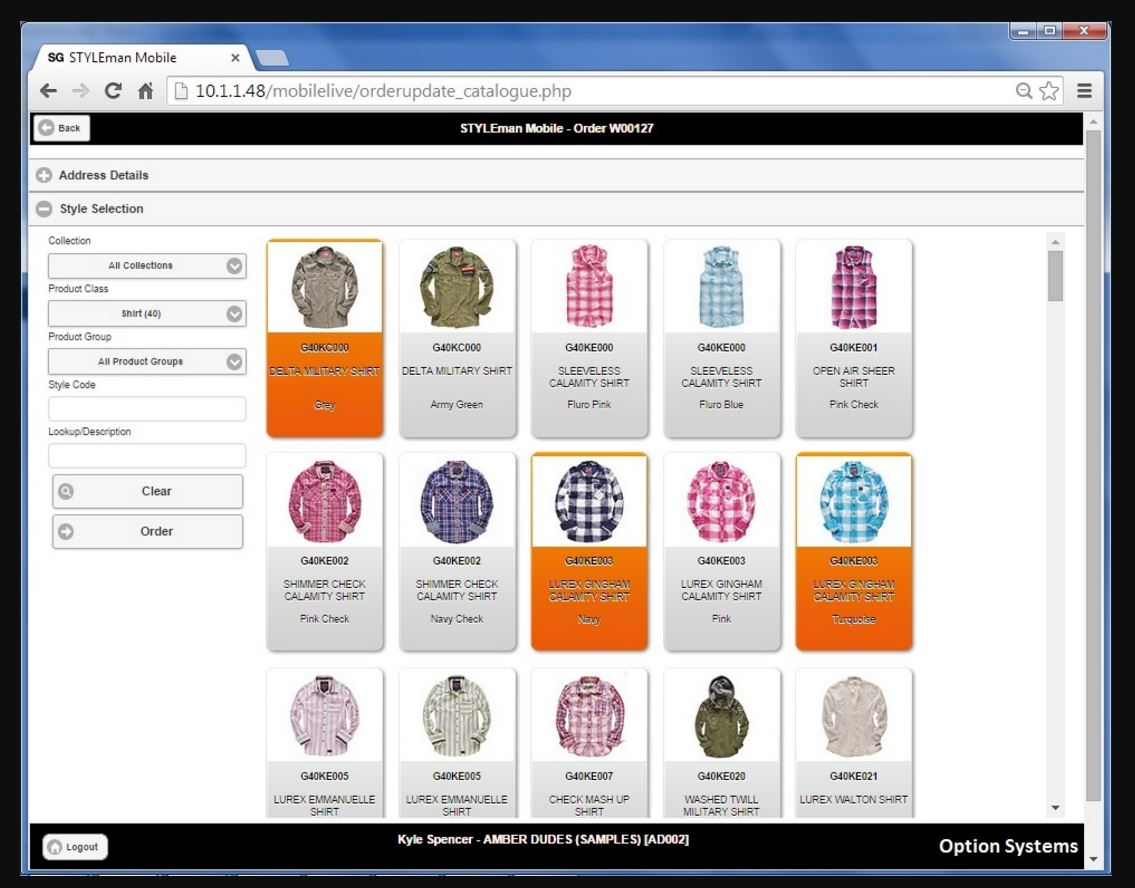Bookmark this page with star icon
The height and width of the screenshot is (888, 1135).
tap(1049, 90)
